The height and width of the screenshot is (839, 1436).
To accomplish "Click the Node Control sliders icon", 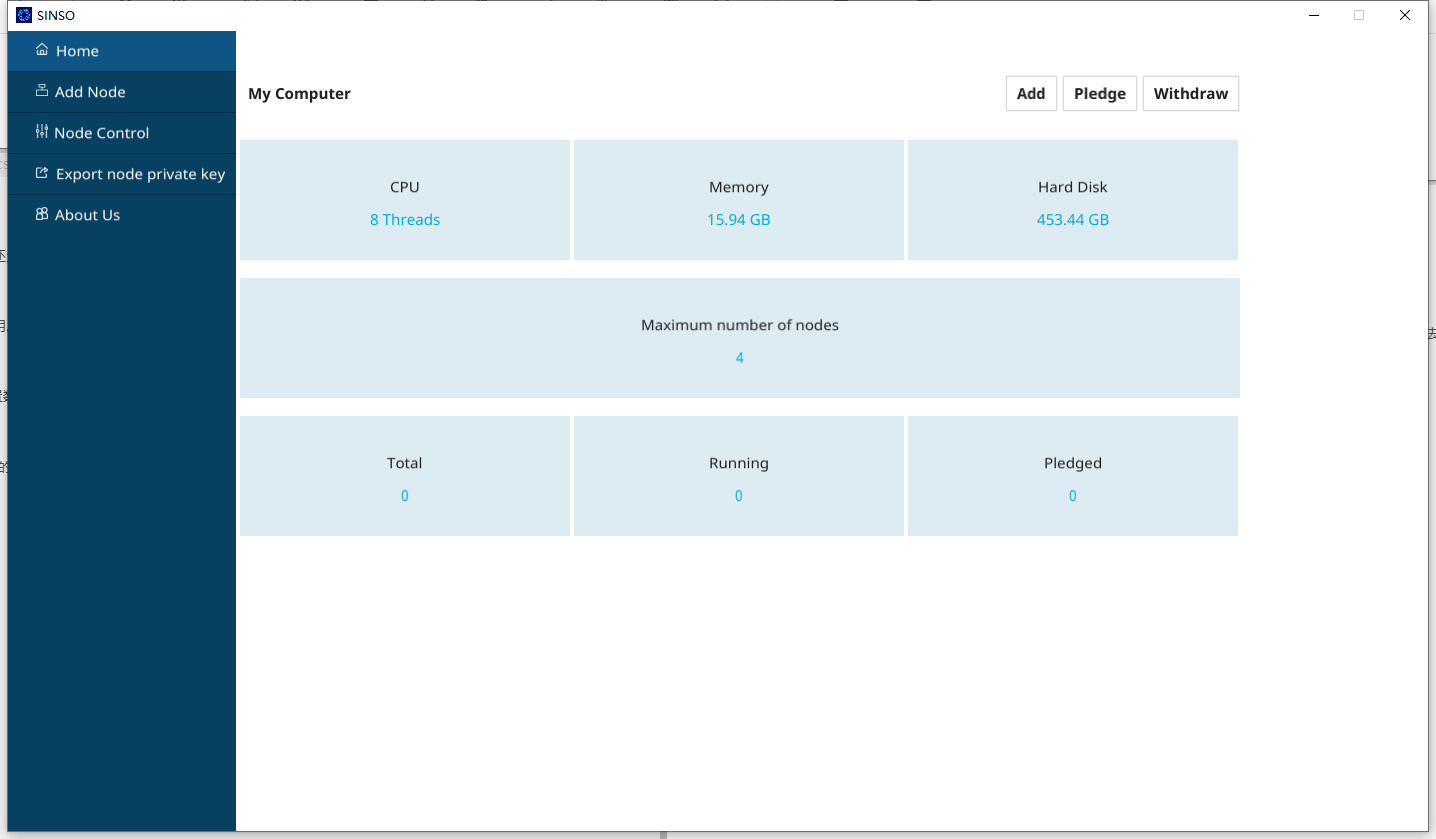I will click(41, 132).
